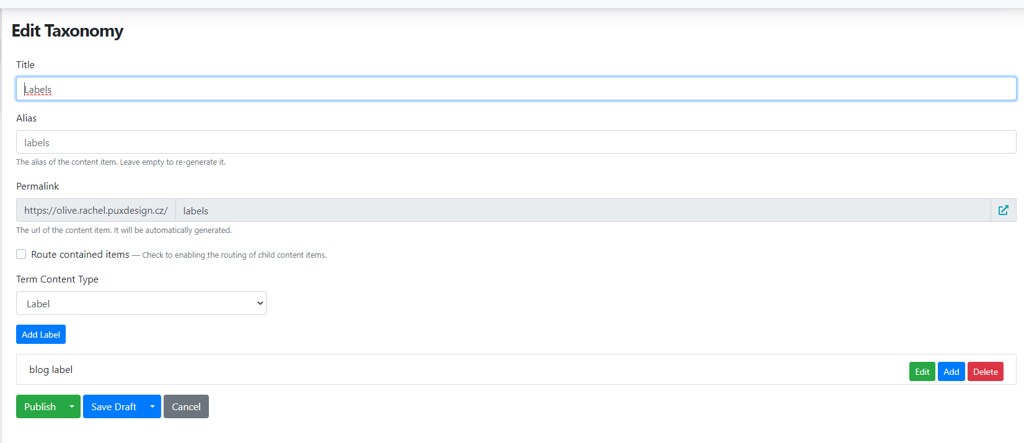This screenshot has width=1024, height=443.
Task: Click the Route contained items label text
Action: point(80,254)
